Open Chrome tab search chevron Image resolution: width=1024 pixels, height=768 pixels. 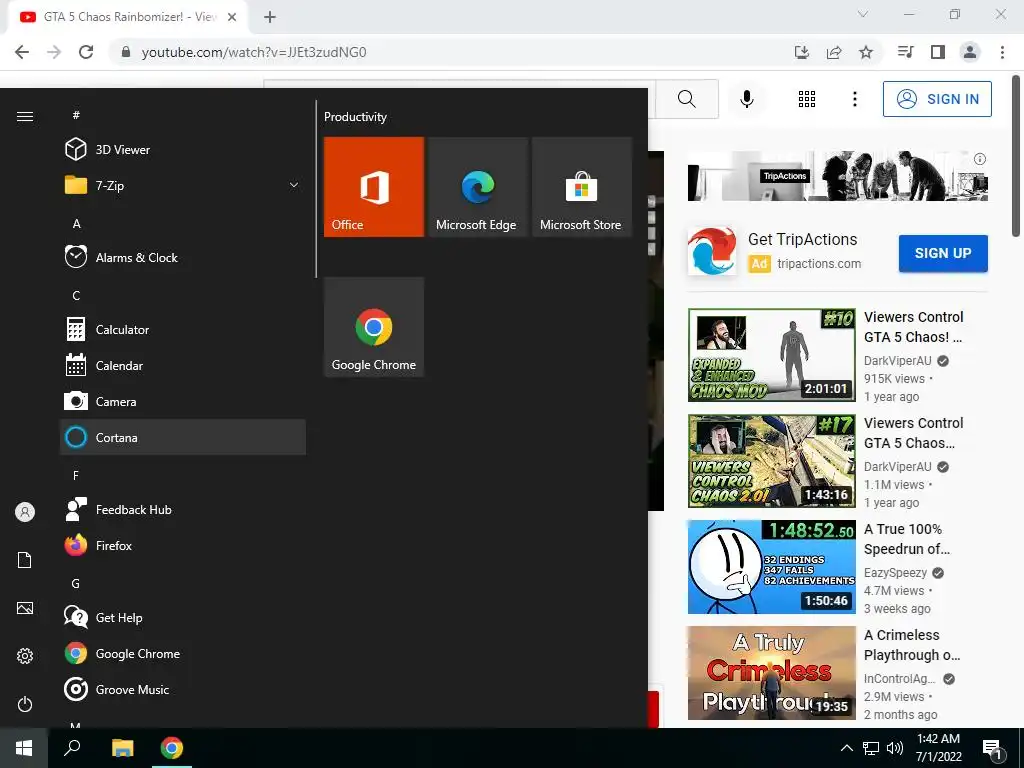tap(863, 14)
